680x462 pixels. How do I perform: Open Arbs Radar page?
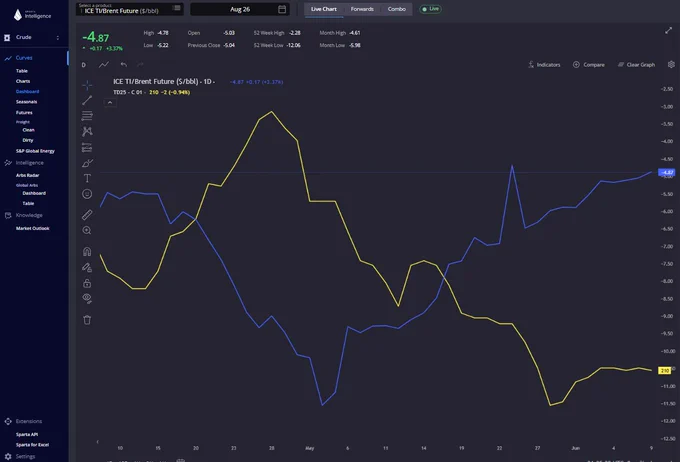(x=27, y=175)
